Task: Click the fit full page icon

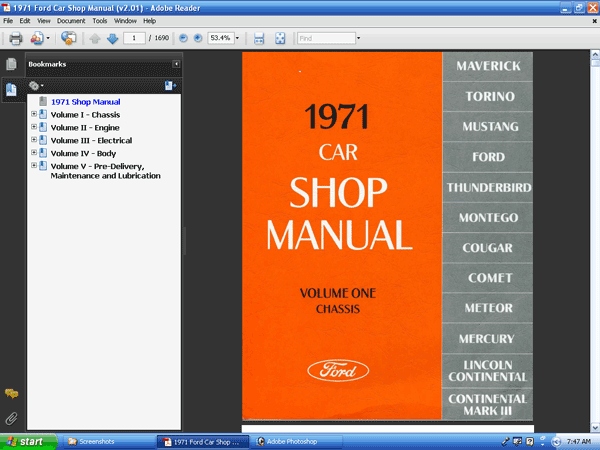Action: click(x=280, y=38)
